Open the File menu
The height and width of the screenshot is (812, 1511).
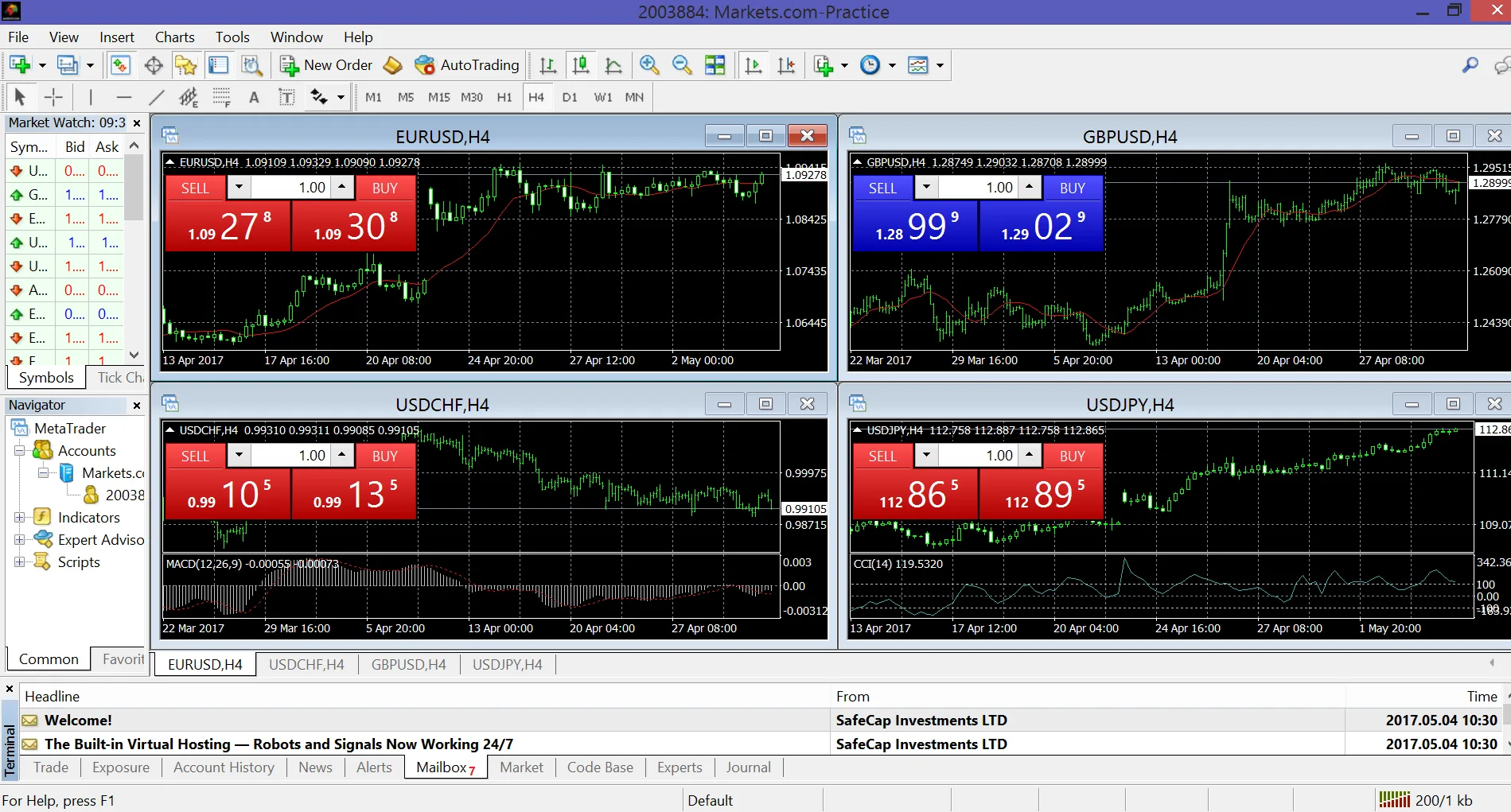click(x=18, y=37)
